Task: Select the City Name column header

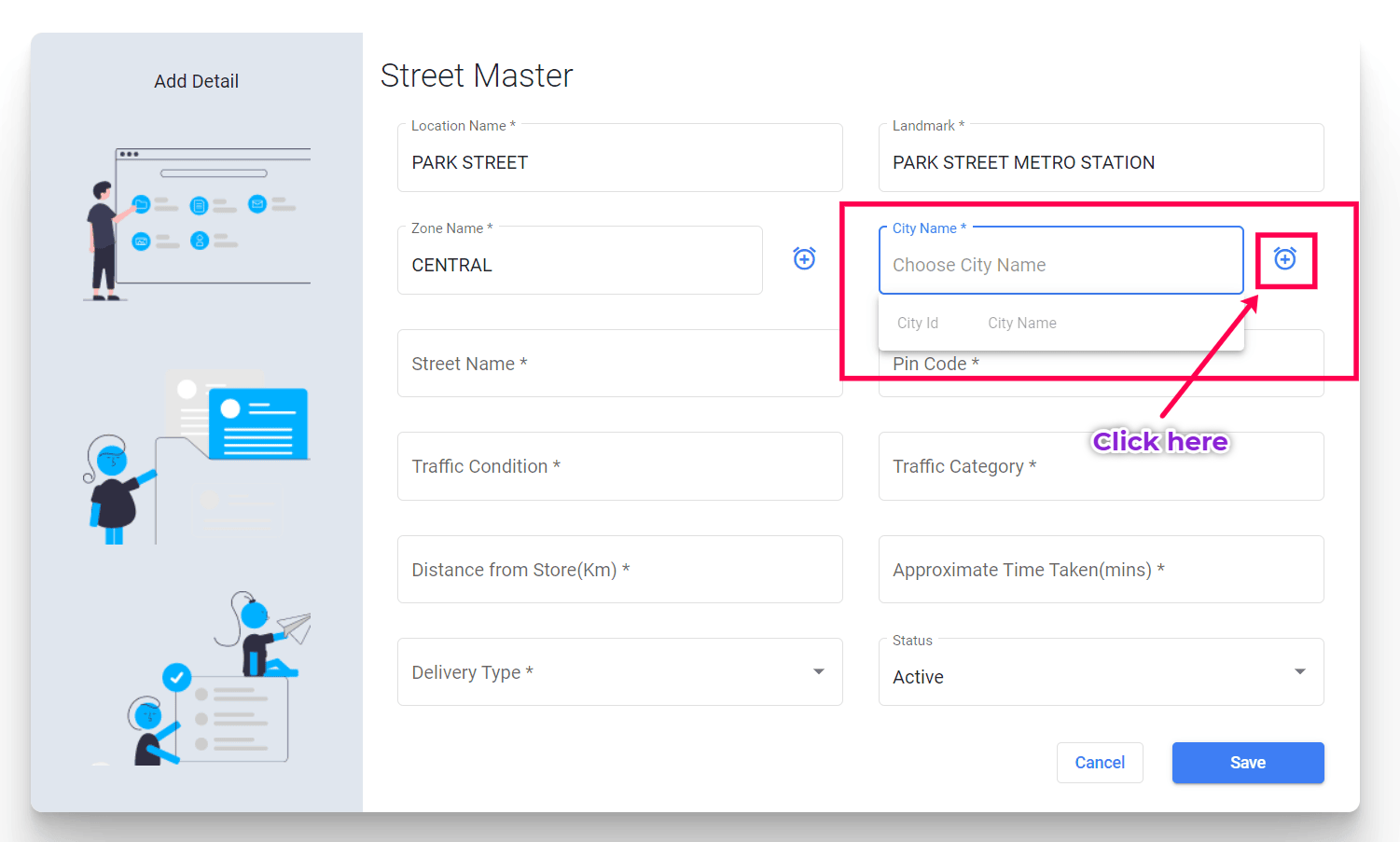Action: [x=1021, y=323]
